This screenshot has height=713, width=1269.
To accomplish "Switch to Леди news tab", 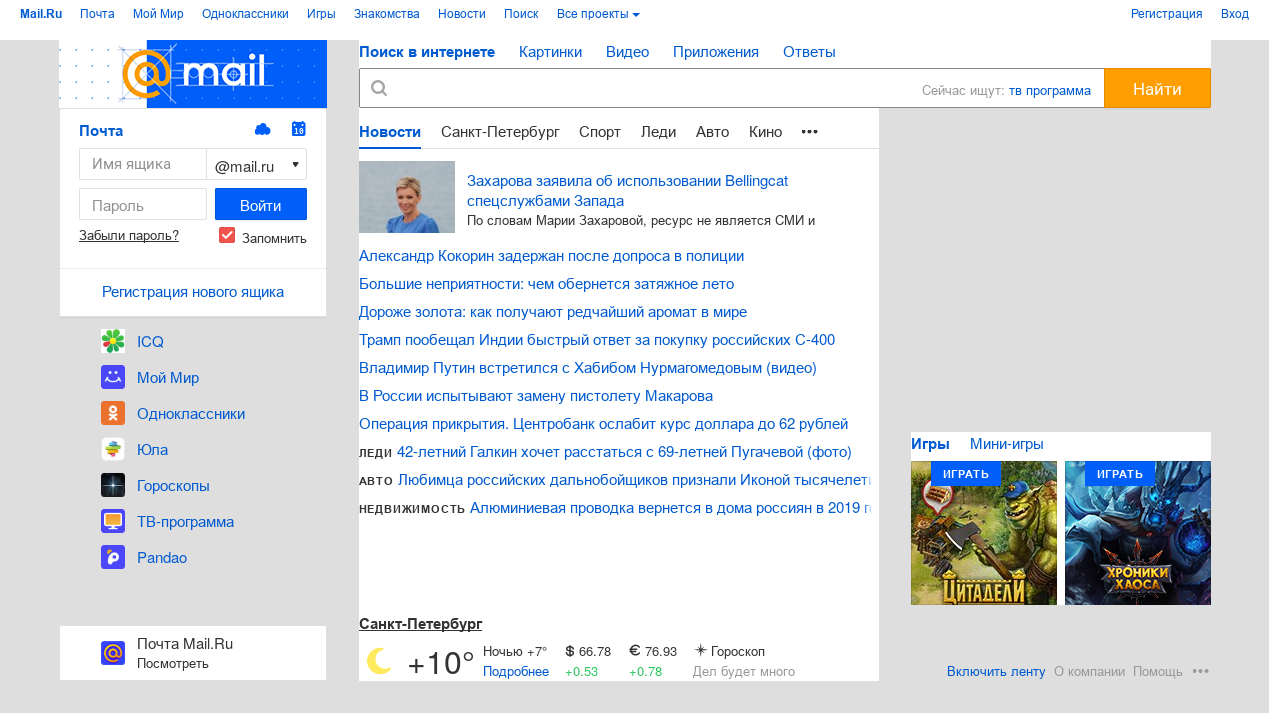I will coord(658,131).
